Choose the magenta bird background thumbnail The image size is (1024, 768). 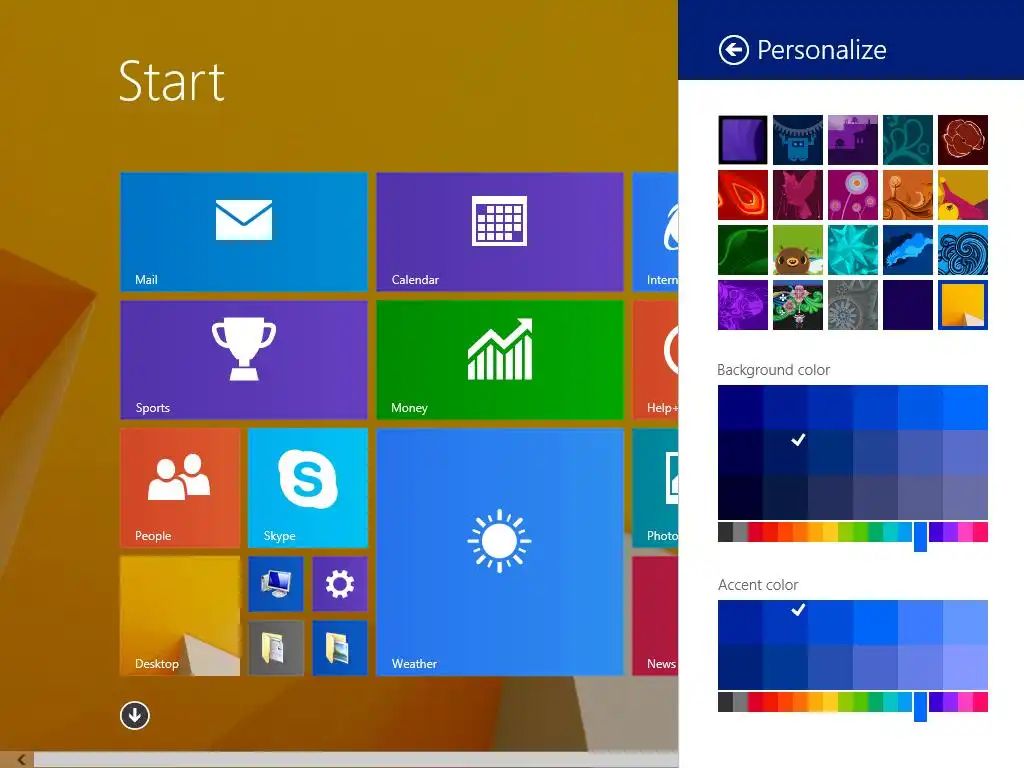(797, 195)
